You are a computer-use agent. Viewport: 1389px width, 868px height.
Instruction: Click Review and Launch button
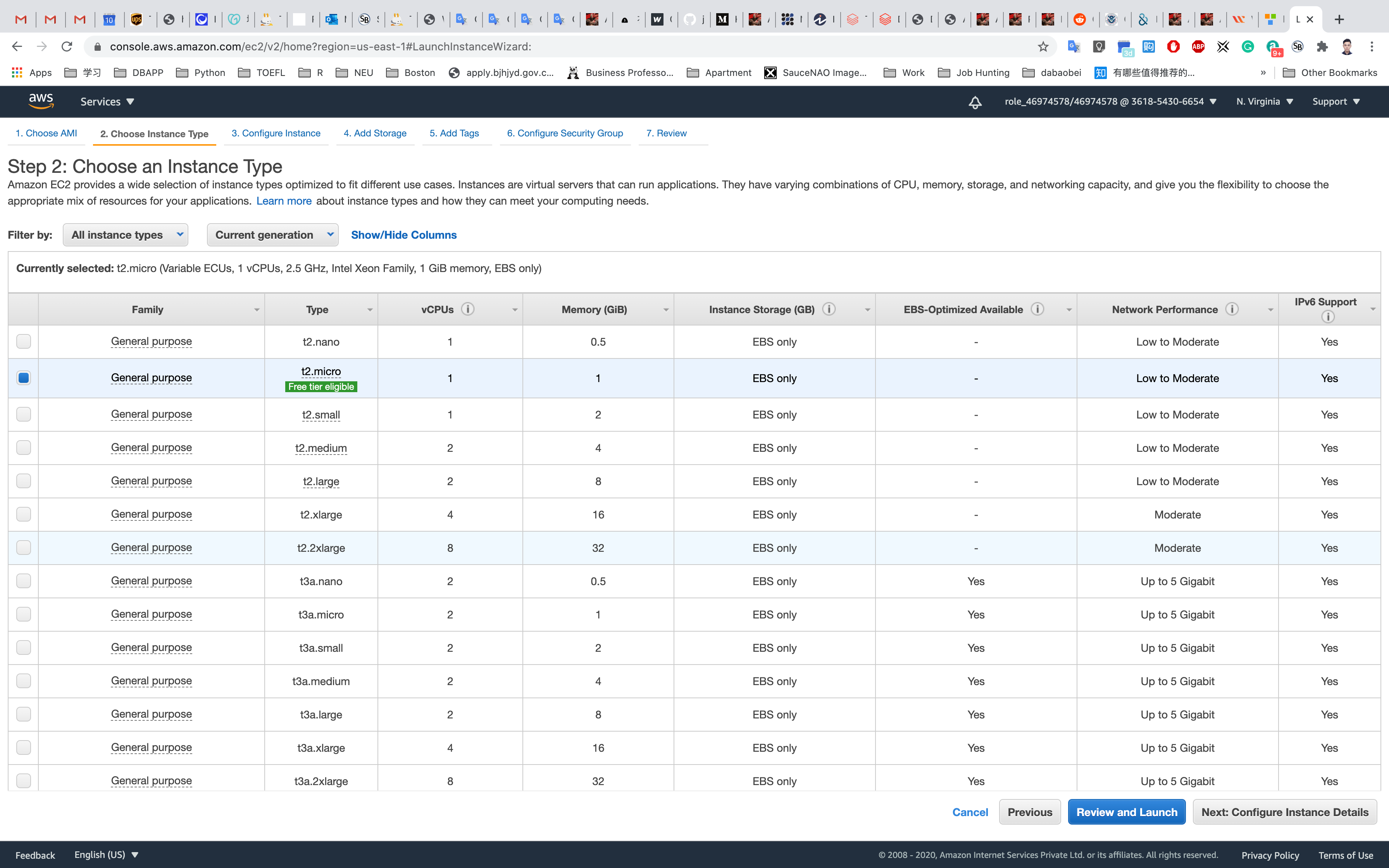(x=1126, y=812)
